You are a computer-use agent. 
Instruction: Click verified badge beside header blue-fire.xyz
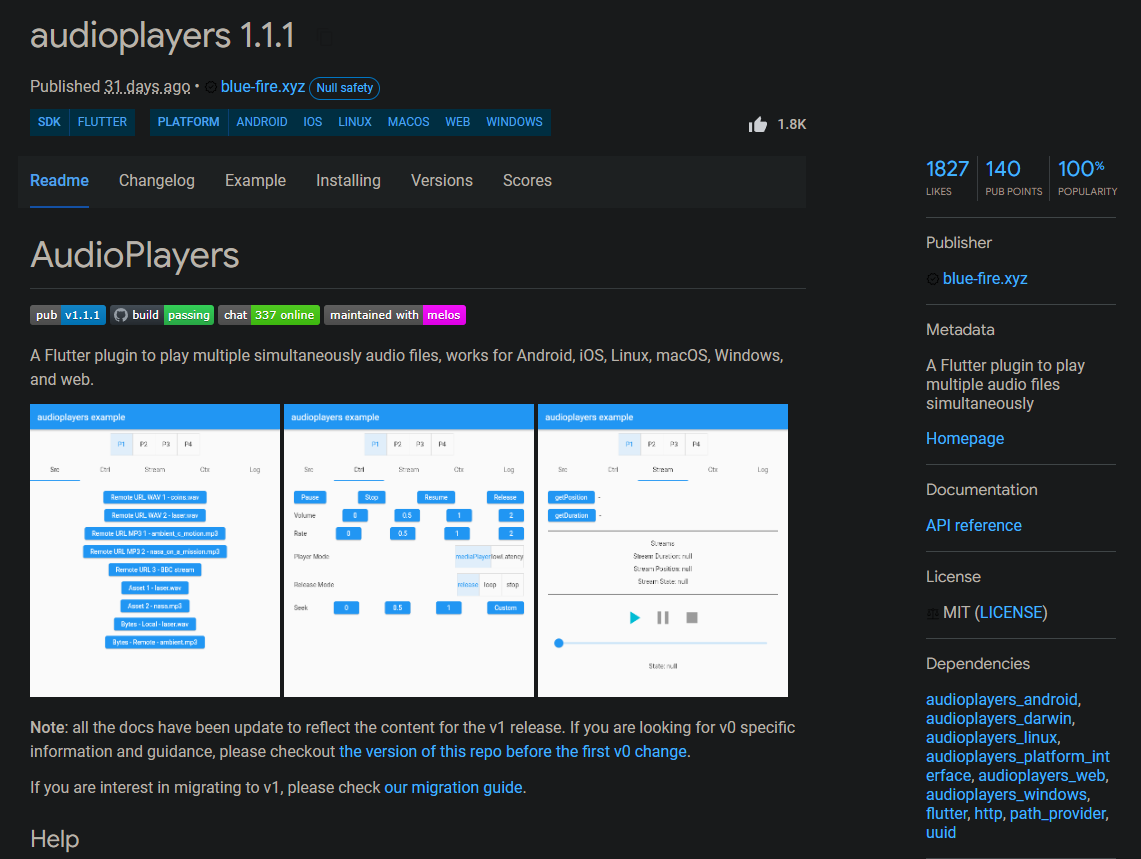(x=210, y=87)
